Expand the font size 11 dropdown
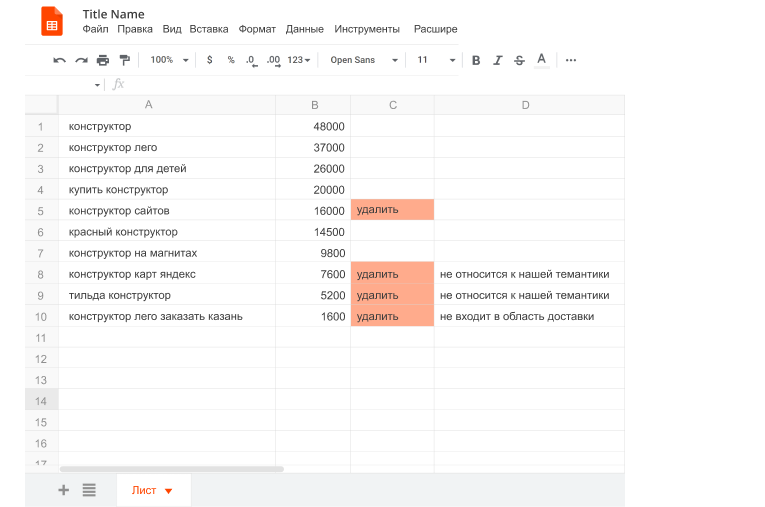Screen dimensions: 765x507 [x=436, y=60]
